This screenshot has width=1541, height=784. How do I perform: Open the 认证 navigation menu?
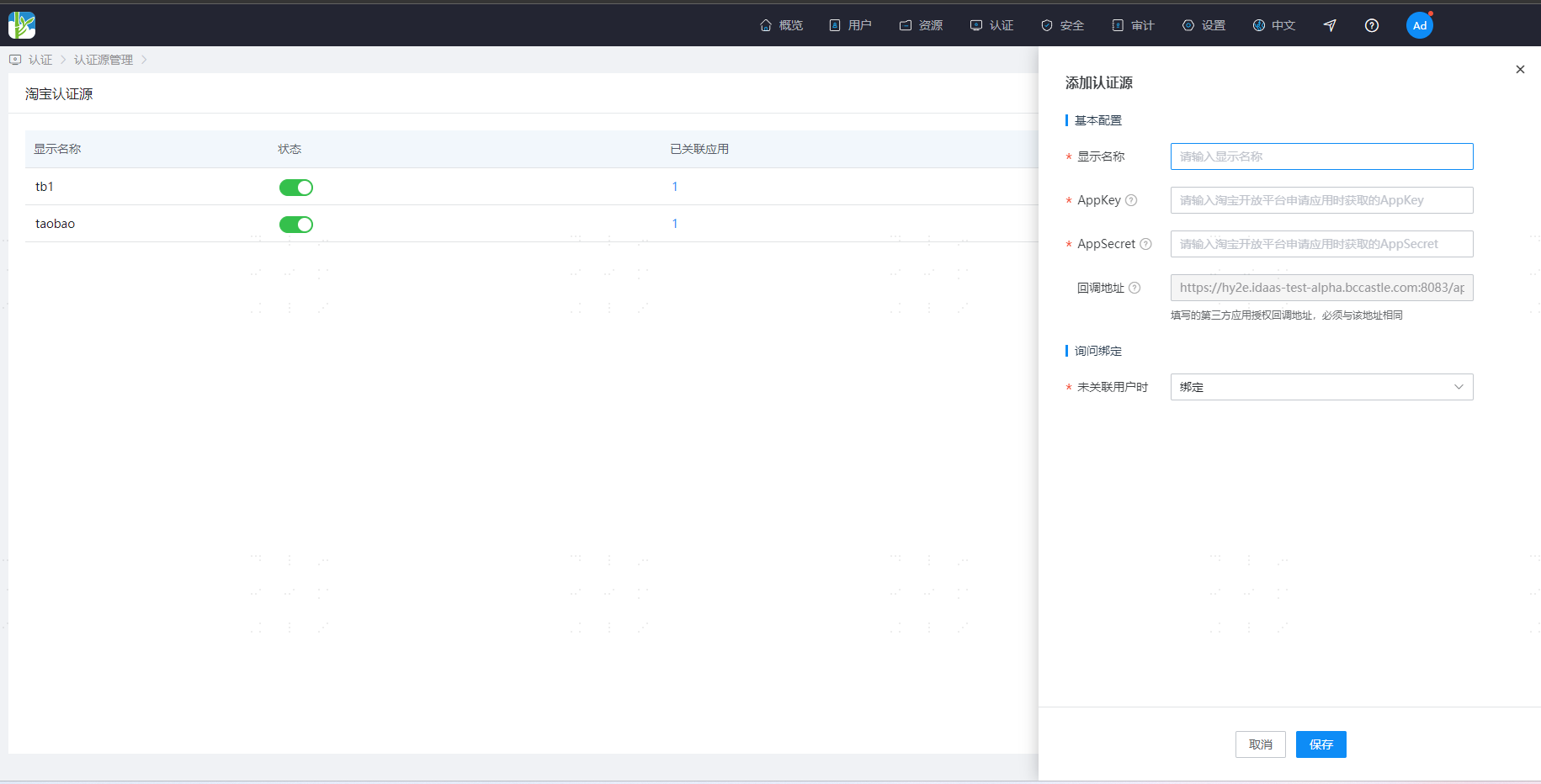tap(991, 25)
